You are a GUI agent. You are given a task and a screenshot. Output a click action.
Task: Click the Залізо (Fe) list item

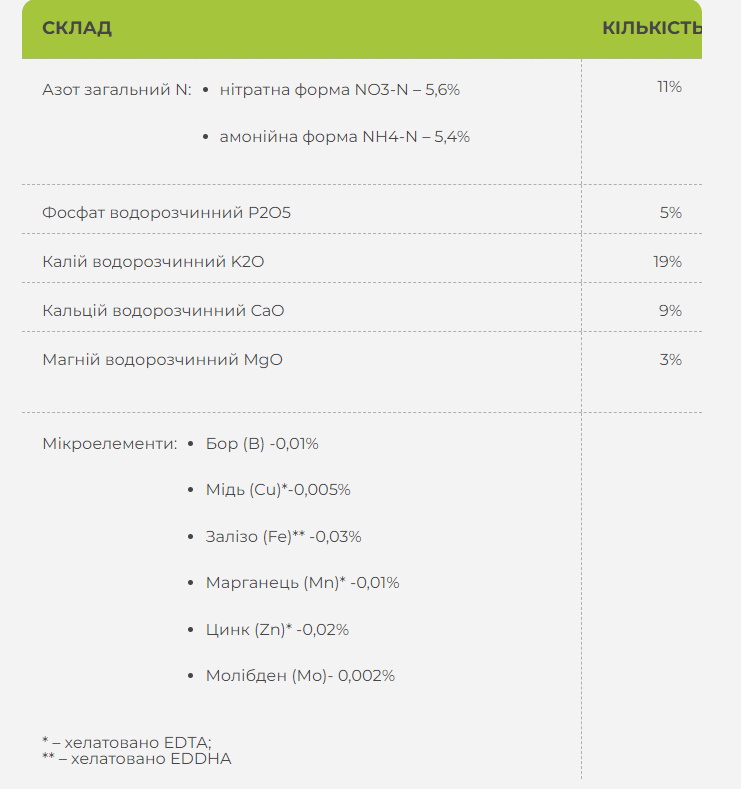(283, 537)
